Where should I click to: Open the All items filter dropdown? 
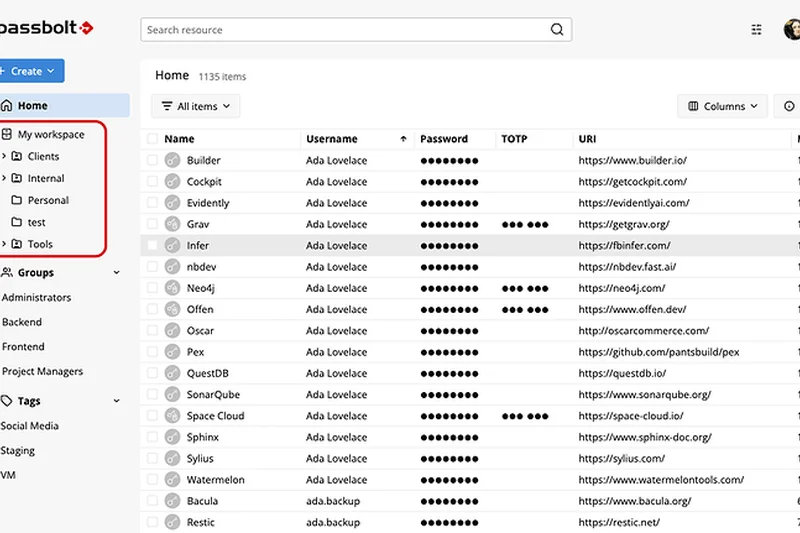coord(195,106)
